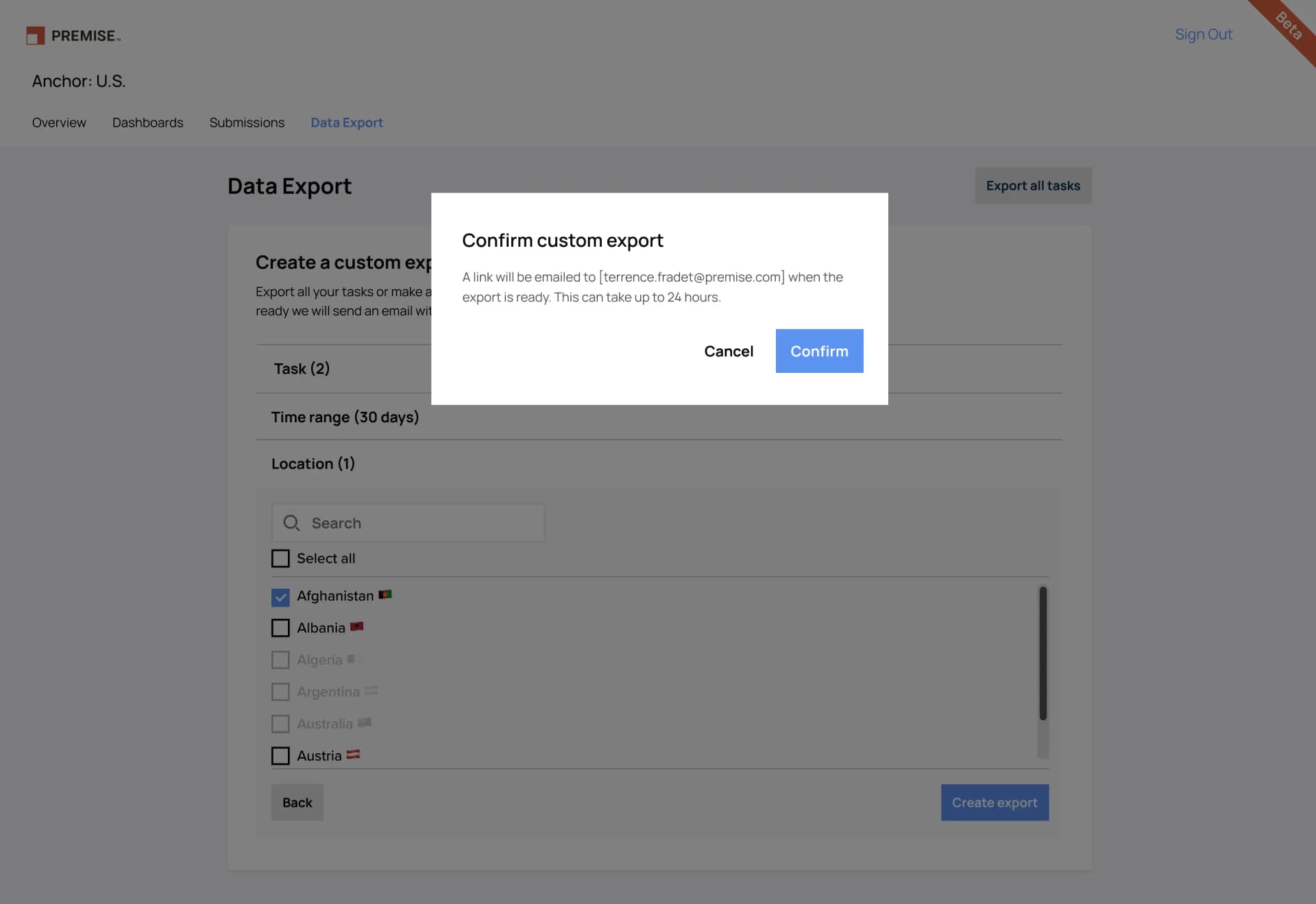Open the Submissions tab
Image resolution: width=1316 pixels, height=904 pixels.
247,122
